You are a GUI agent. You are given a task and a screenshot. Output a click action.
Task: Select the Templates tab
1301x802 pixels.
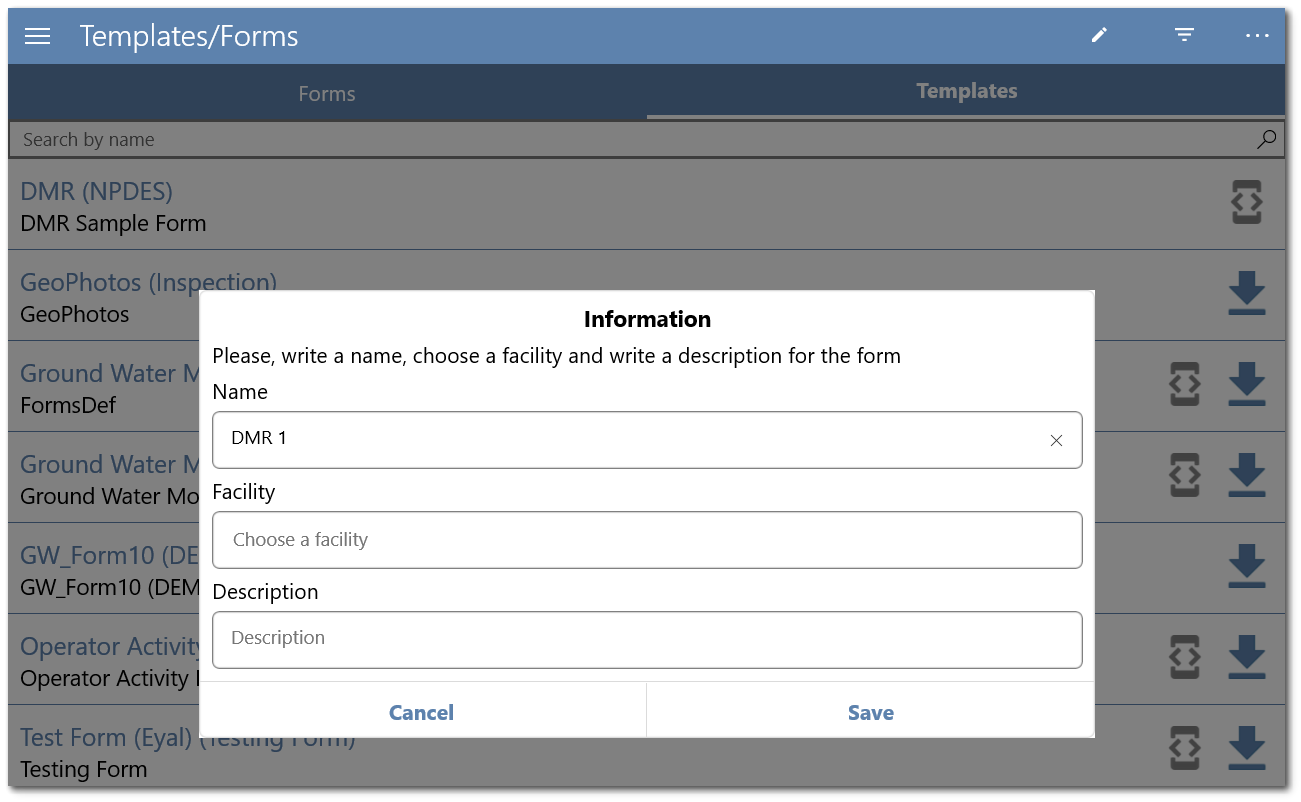click(x=967, y=91)
